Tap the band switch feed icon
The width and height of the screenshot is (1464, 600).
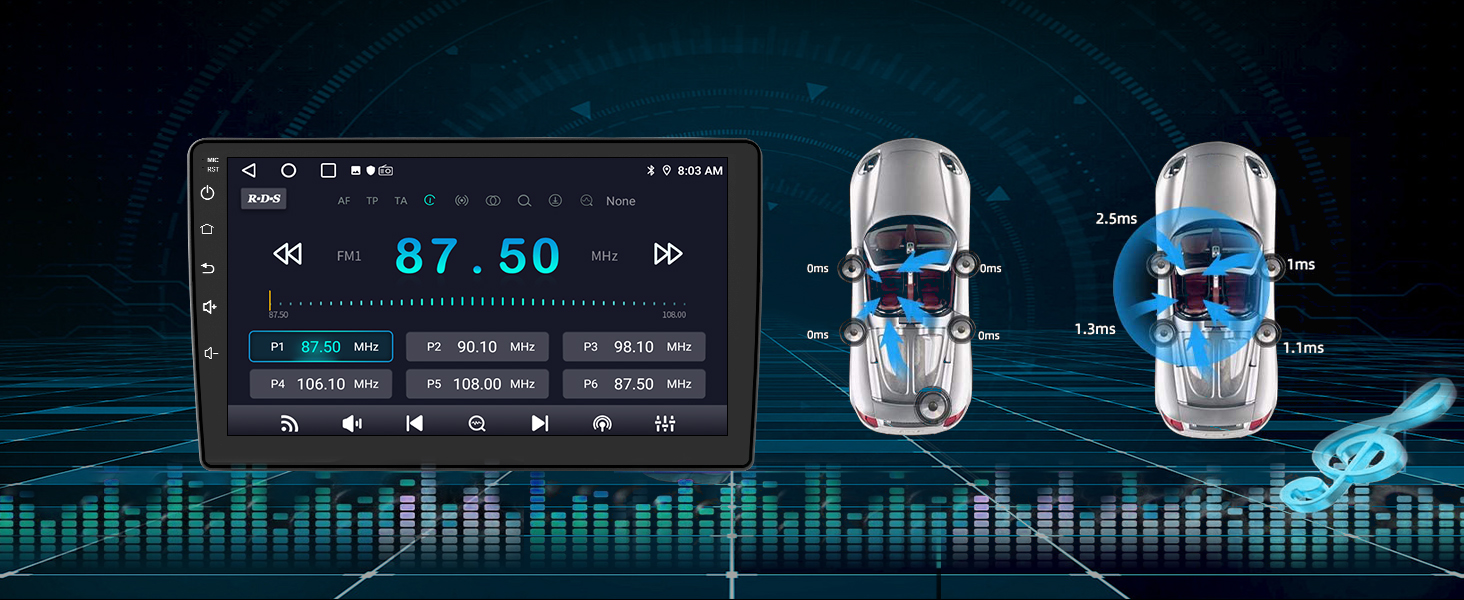coord(289,423)
